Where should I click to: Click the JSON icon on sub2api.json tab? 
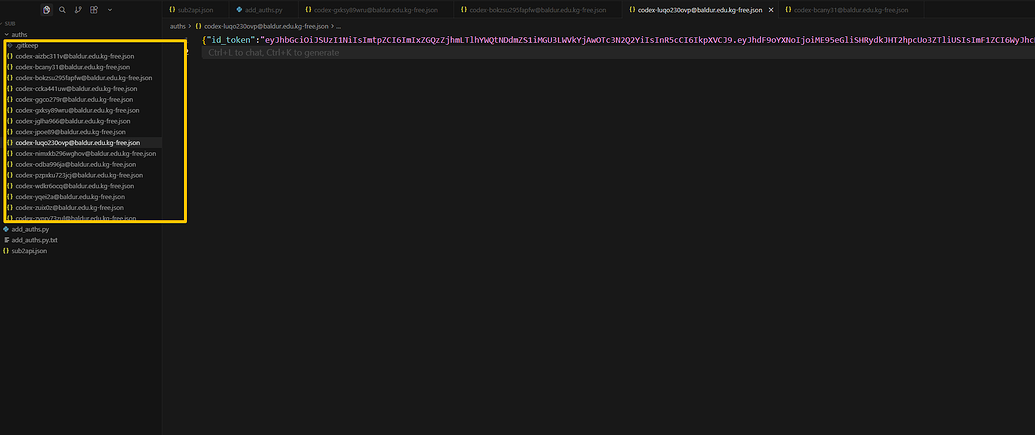(x=172, y=10)
